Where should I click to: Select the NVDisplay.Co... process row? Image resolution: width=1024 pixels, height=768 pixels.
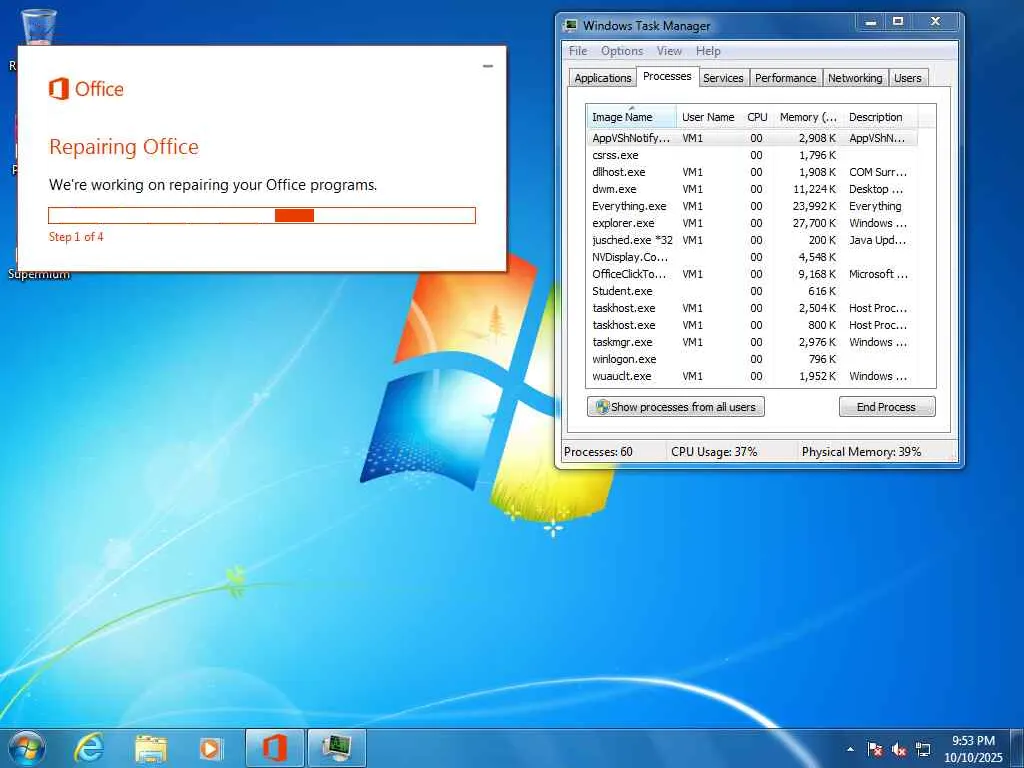click(x=752, y=257)
